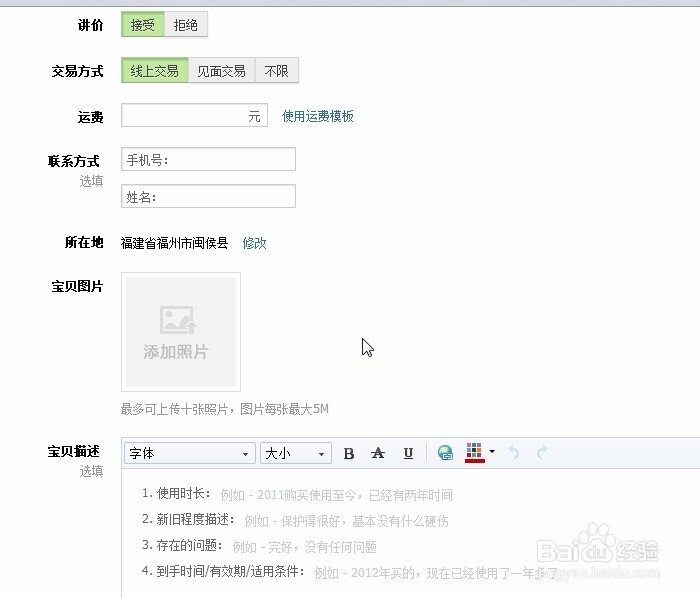Focus the 姓名 name field
Viewport: 700px width, 598px height.
click(208, 196)
